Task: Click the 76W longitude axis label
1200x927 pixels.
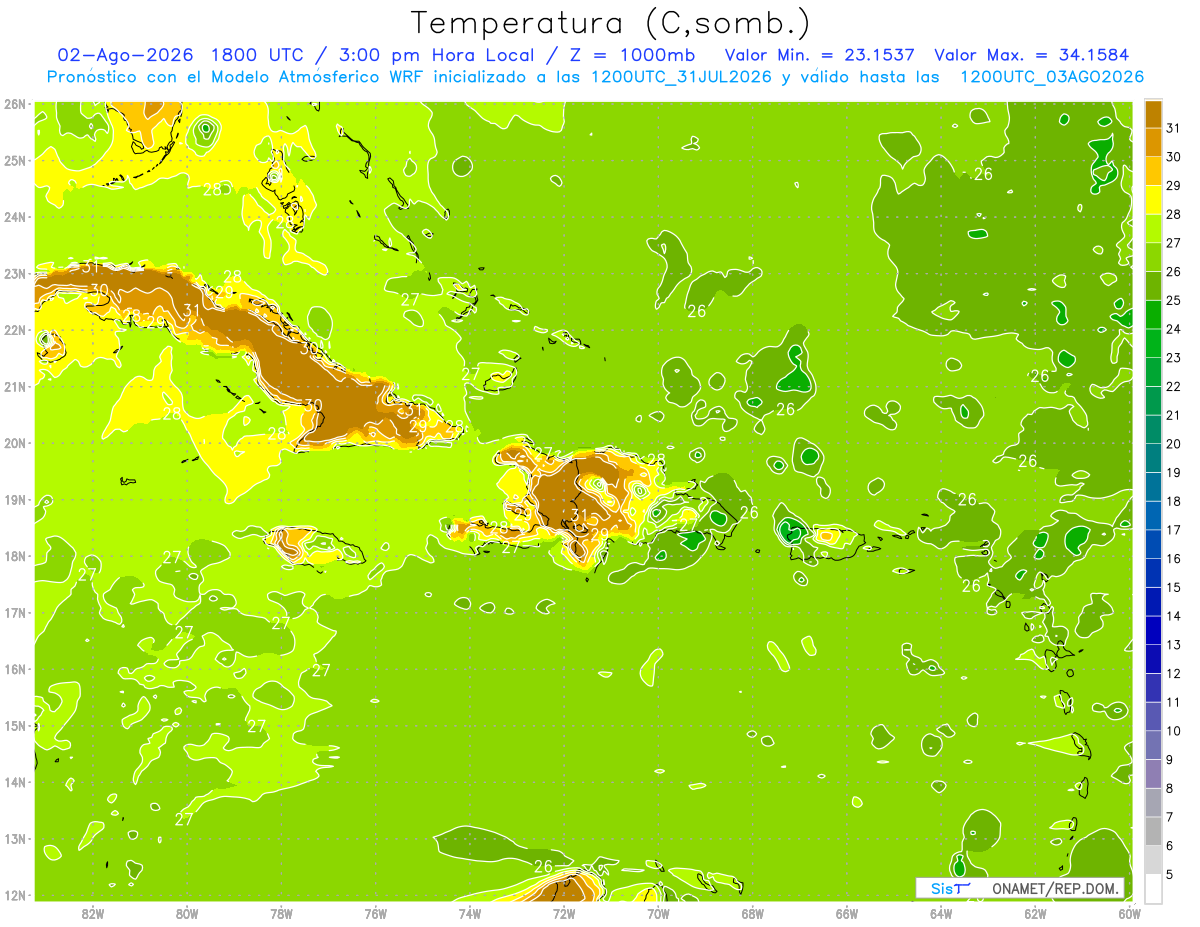Action: point(375,914)
